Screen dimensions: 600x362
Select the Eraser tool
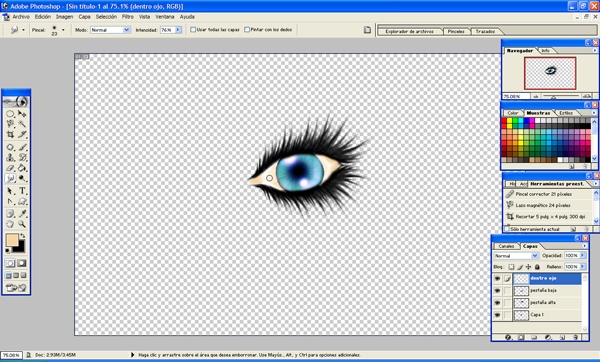click(x=10, y=168)
